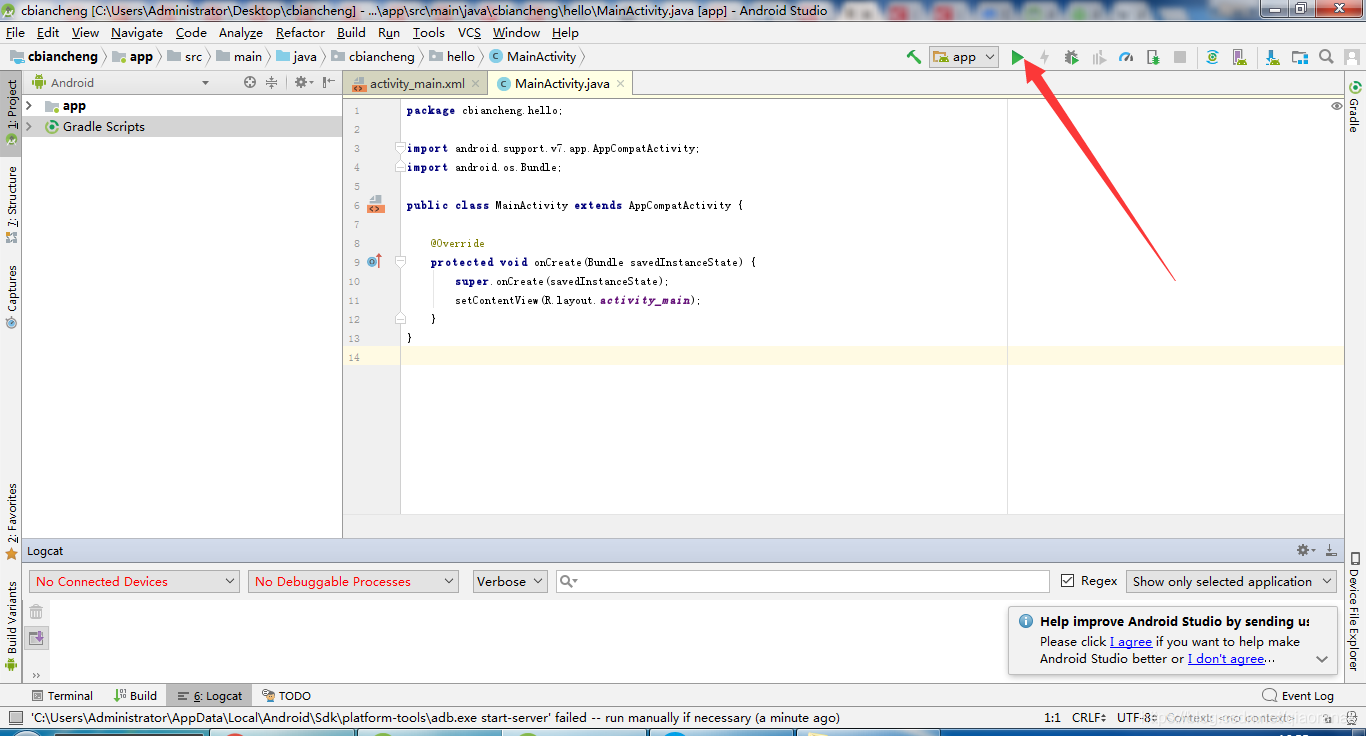1366x736 pixels.
Task: Click the I agree link
Action: [1131, 642]
